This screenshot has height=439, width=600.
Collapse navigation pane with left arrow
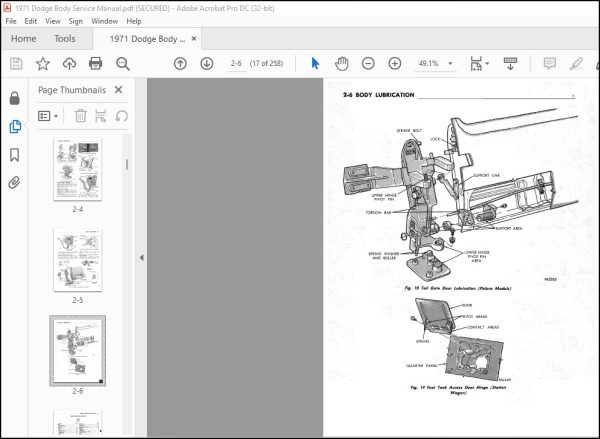pyautogui.click(x=142, y=258)
